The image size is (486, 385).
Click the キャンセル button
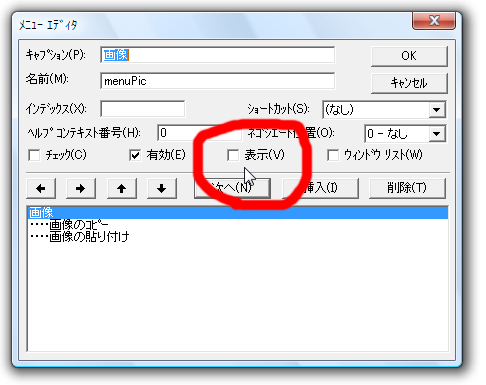click(x=409, y=83)
